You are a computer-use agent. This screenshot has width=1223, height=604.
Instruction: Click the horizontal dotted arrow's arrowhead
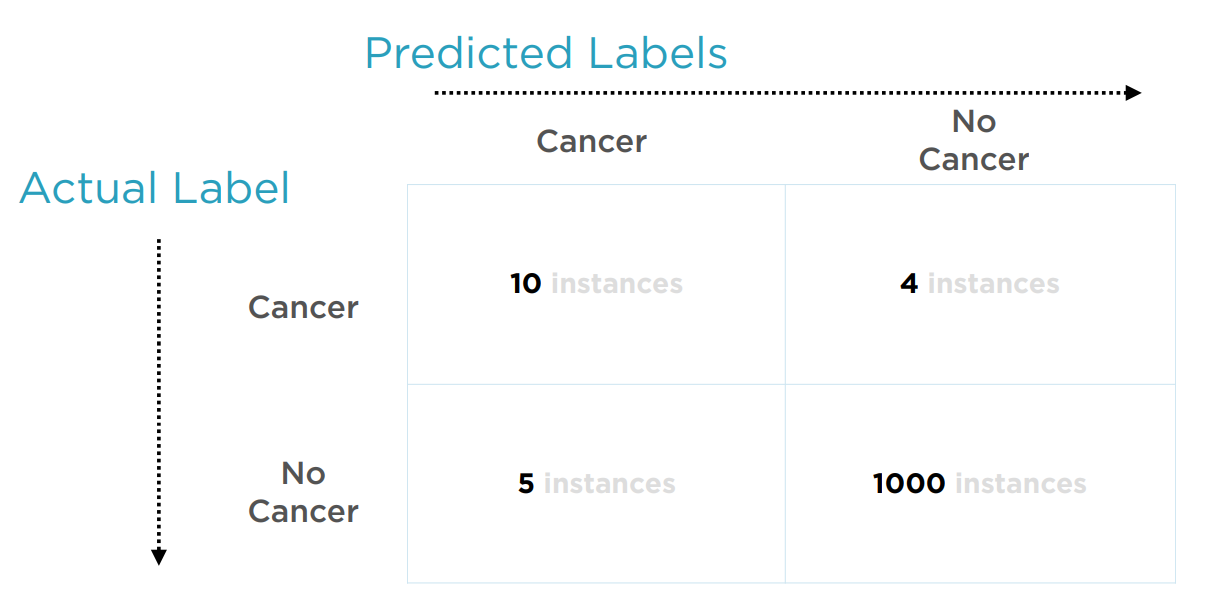point(1133,93)
